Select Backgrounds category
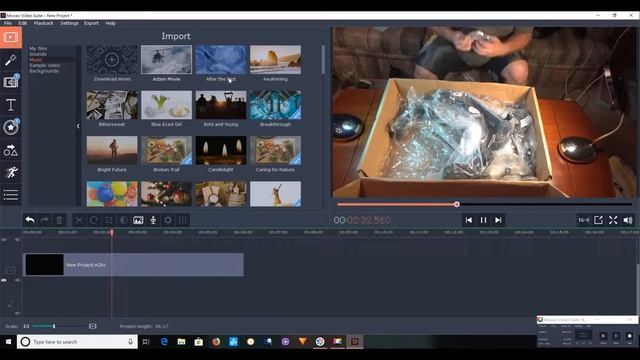The image size is (640, 360). [44, 71]
